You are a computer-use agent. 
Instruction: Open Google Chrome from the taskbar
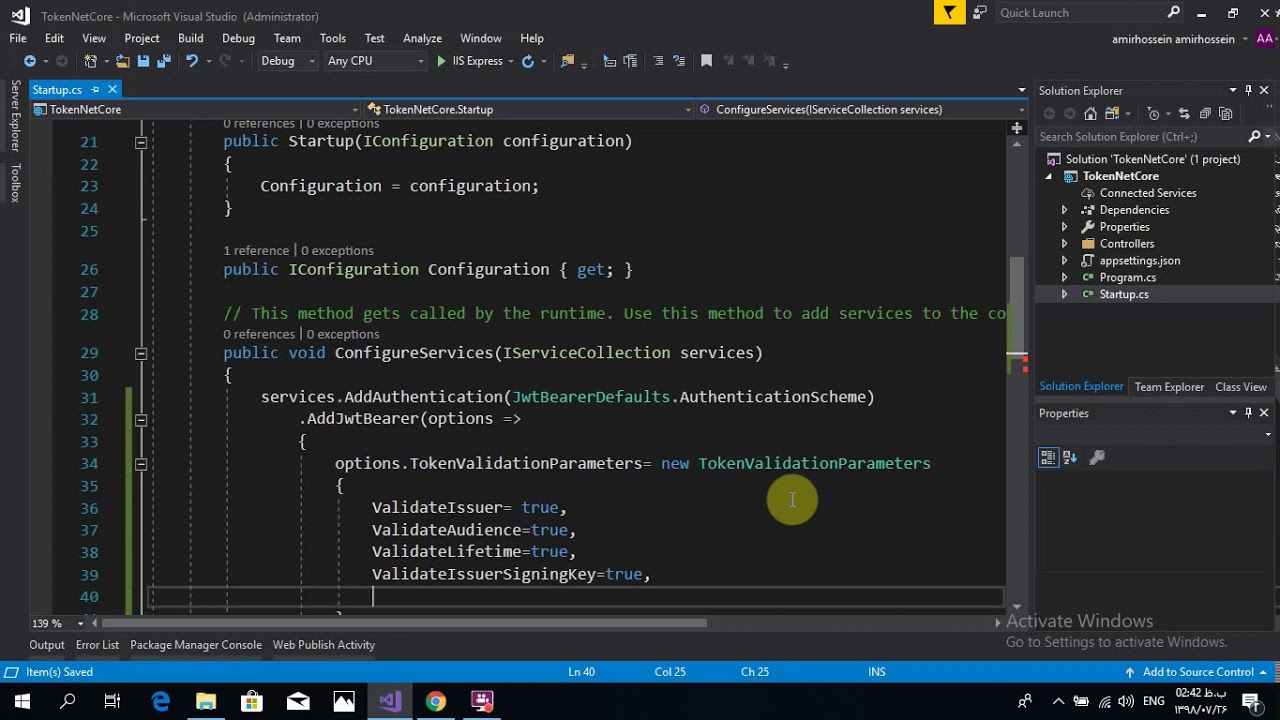coord(435,701)
